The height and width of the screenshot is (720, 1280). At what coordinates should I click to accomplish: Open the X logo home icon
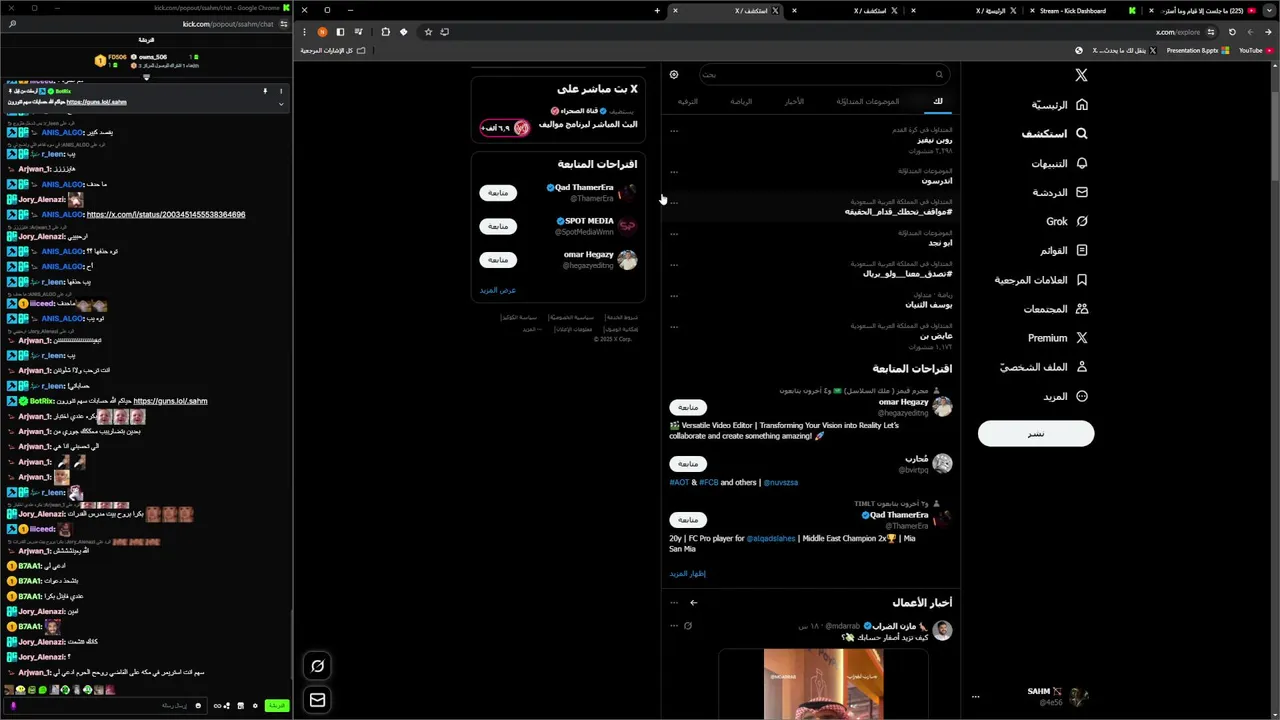click(x=1081, y=75)
